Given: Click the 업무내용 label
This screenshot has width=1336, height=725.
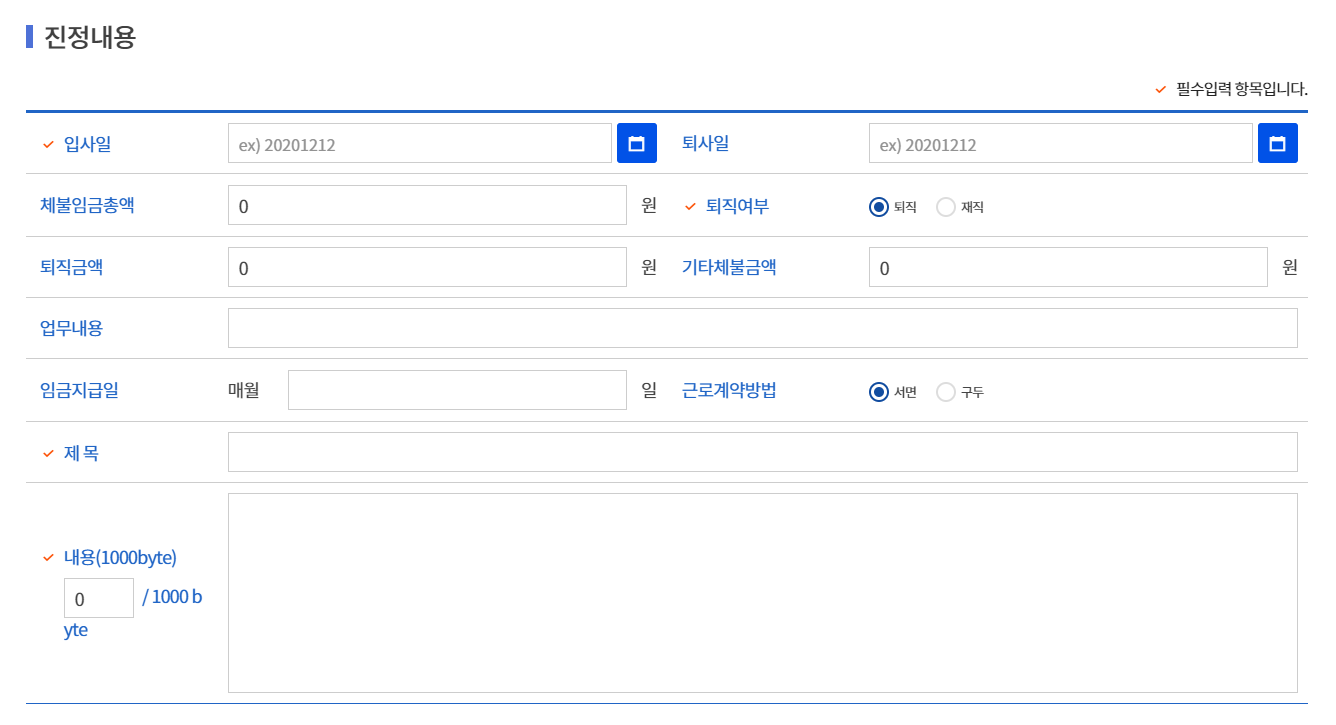Looking at the screenshot, I should tap(71, 328).
